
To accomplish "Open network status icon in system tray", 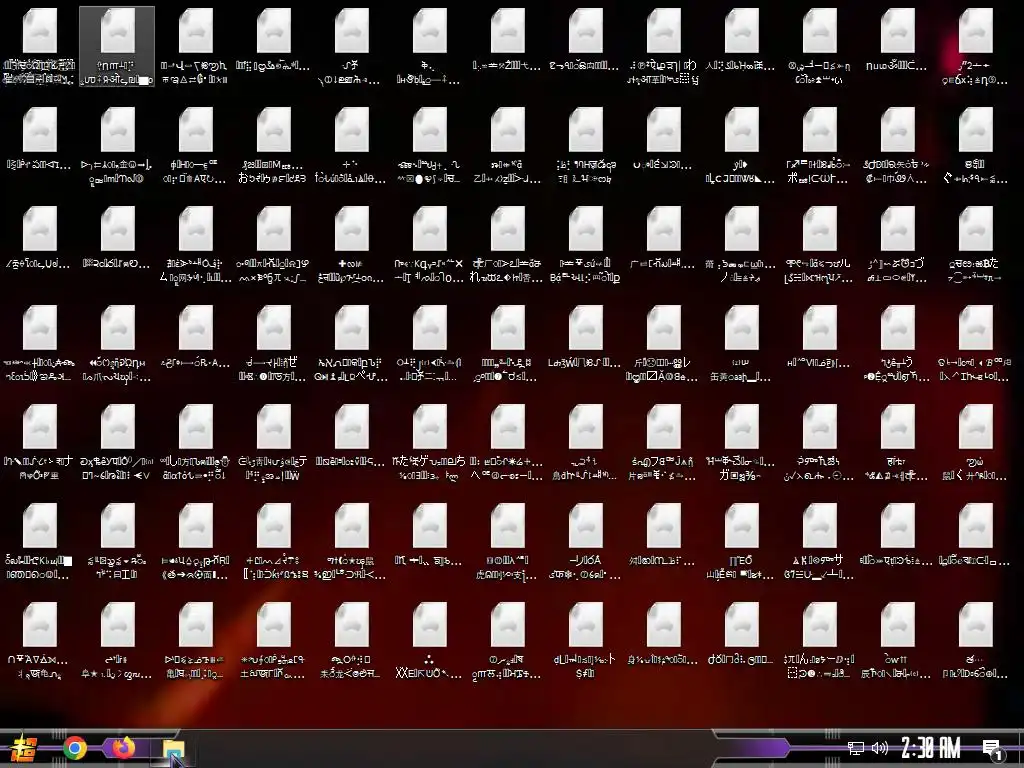I will [x=856, y=748].
